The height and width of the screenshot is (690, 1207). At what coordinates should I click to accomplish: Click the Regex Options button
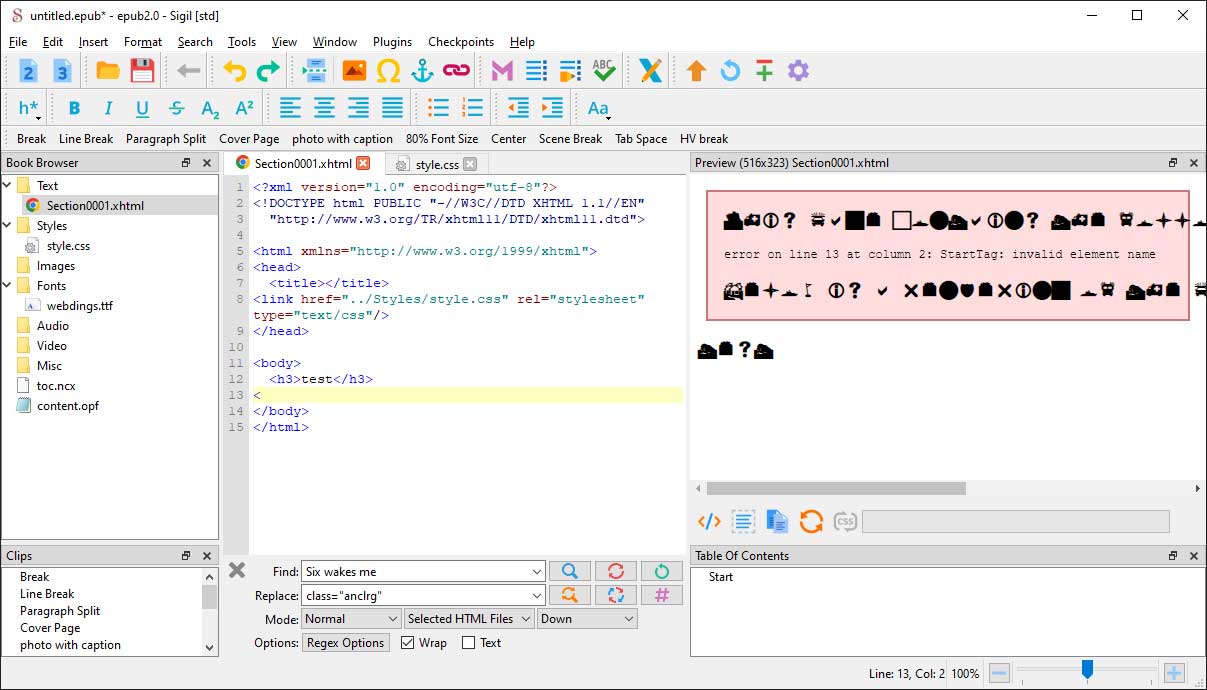346,643
